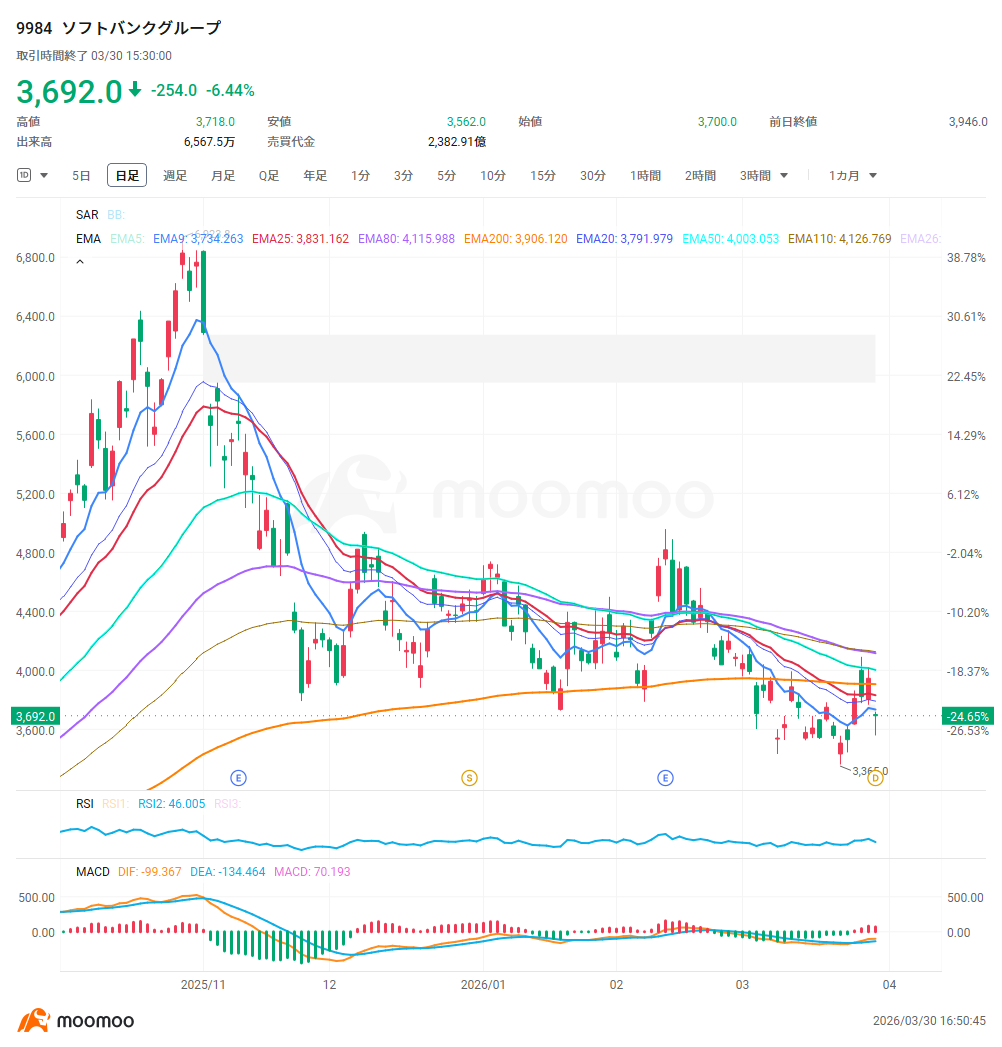Select the 15分 interval
This screenshot has width=1002, height=1047.
(543, 176)
